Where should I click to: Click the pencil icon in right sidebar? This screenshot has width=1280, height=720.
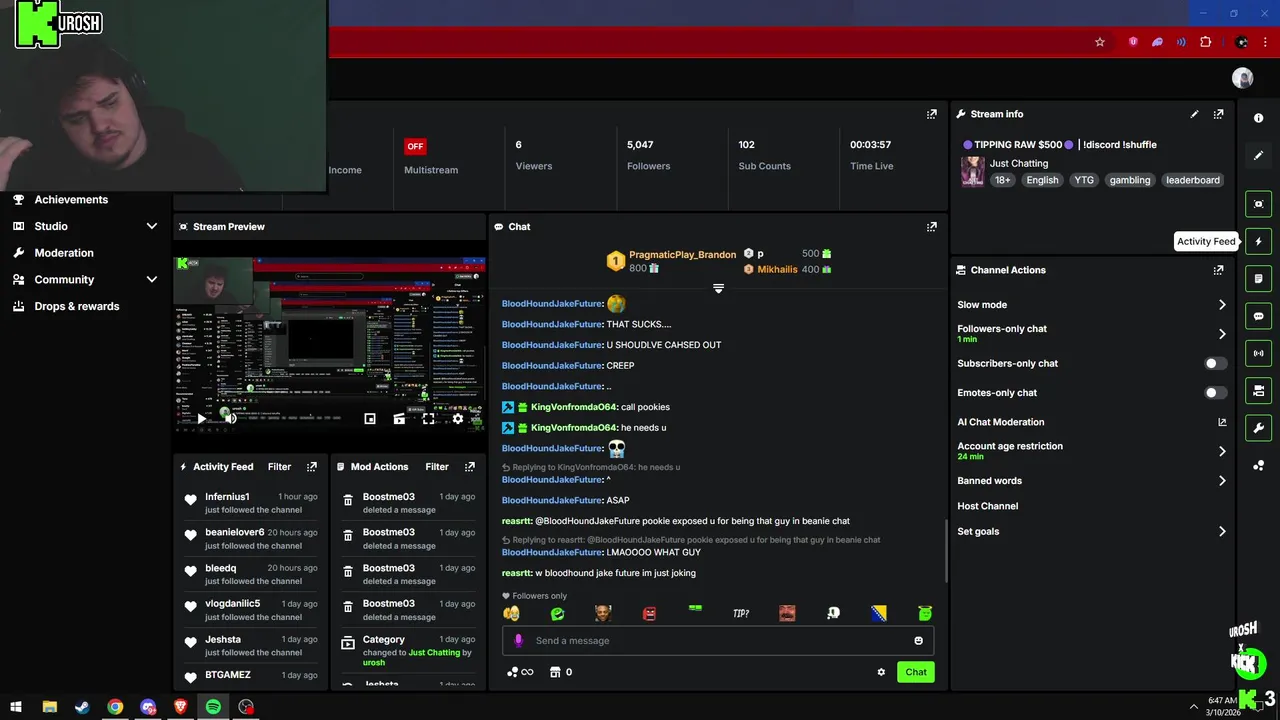pyautogui.click(x=1258, y=156)
